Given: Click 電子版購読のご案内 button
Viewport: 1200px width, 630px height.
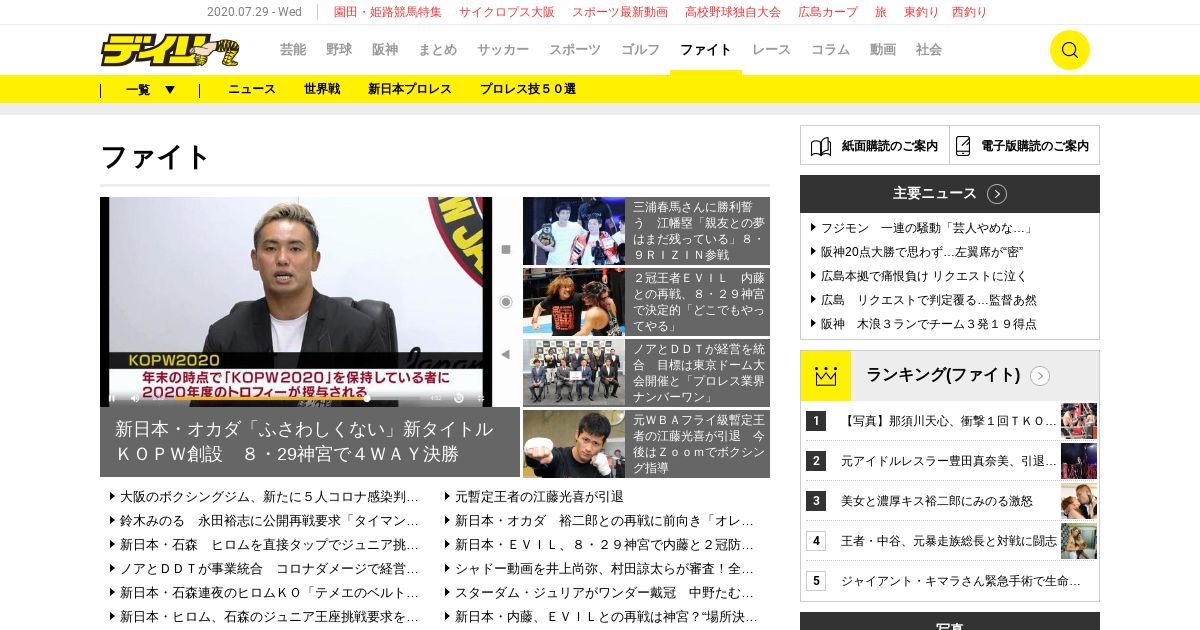Looking at the screenshot, I should click(1024, 145).
